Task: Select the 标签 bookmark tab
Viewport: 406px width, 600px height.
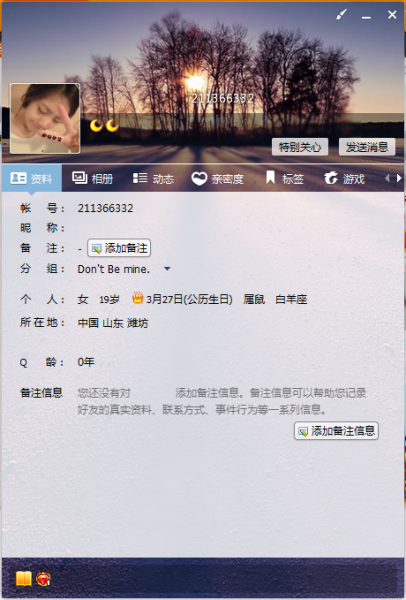Action: (285, 178)
